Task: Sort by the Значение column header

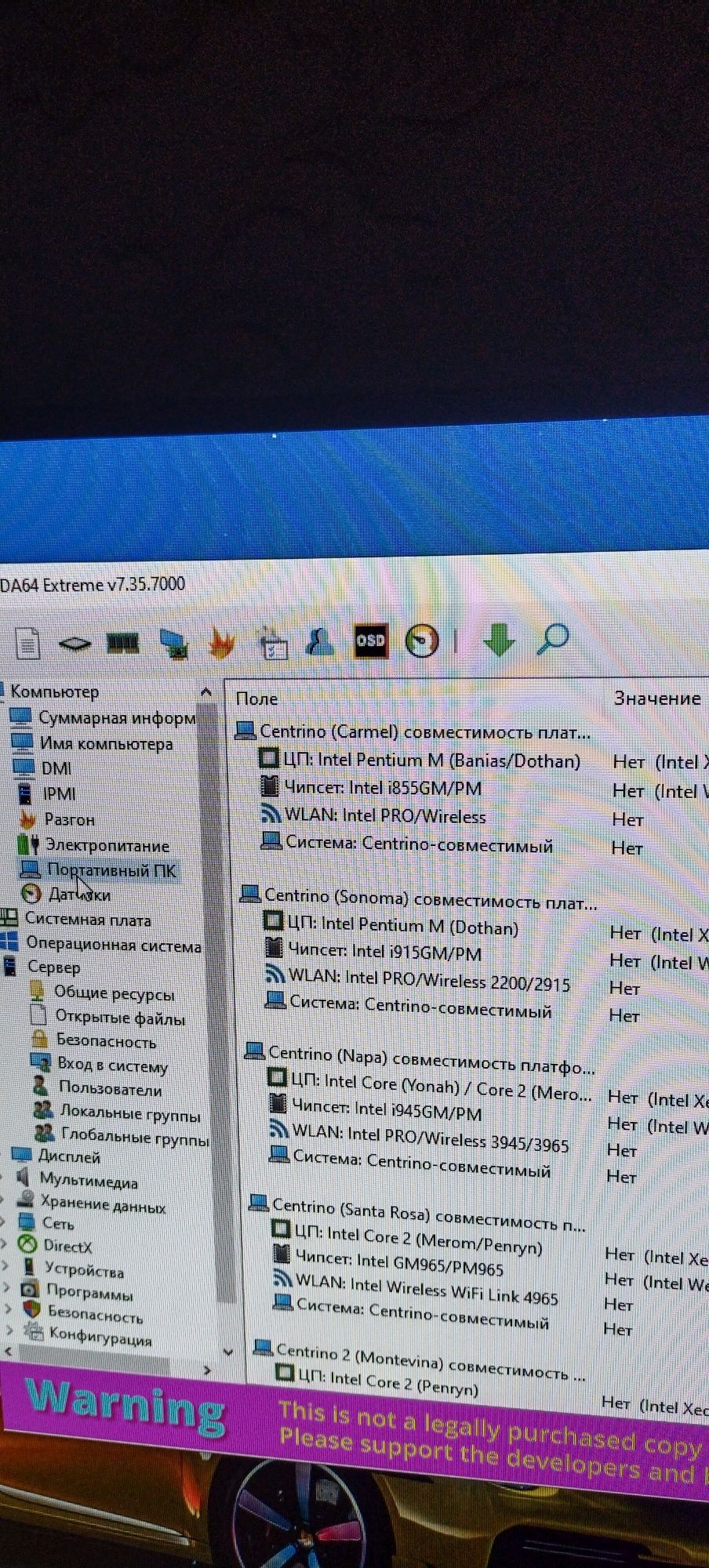Action: (657, 698)
